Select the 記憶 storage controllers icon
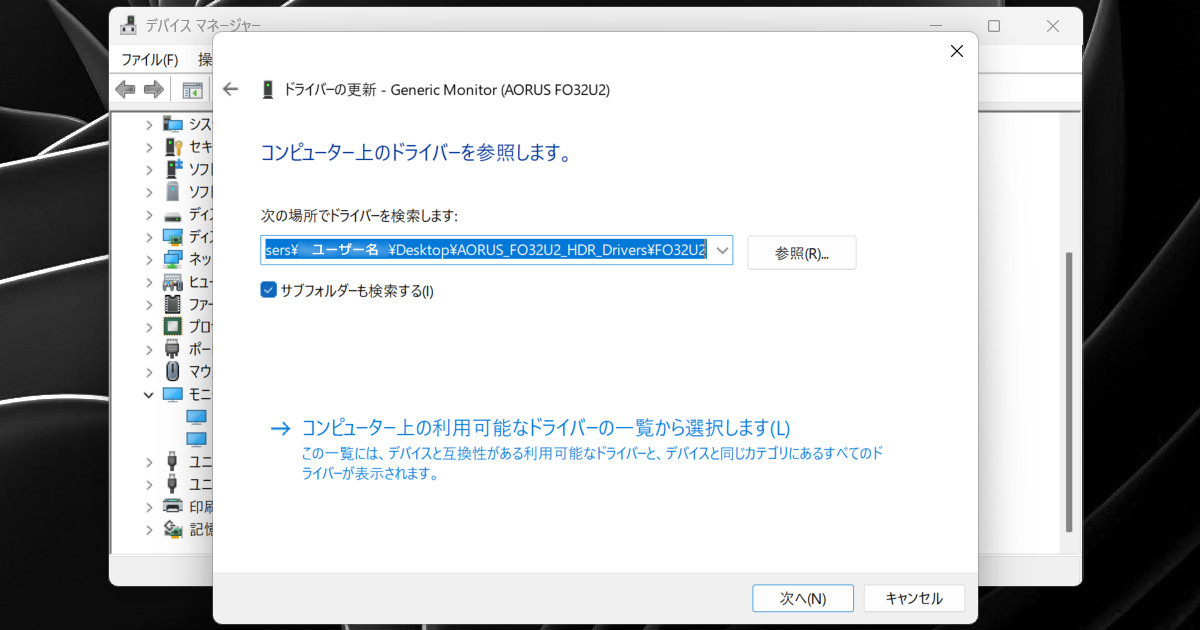 [x=173, y=529]
